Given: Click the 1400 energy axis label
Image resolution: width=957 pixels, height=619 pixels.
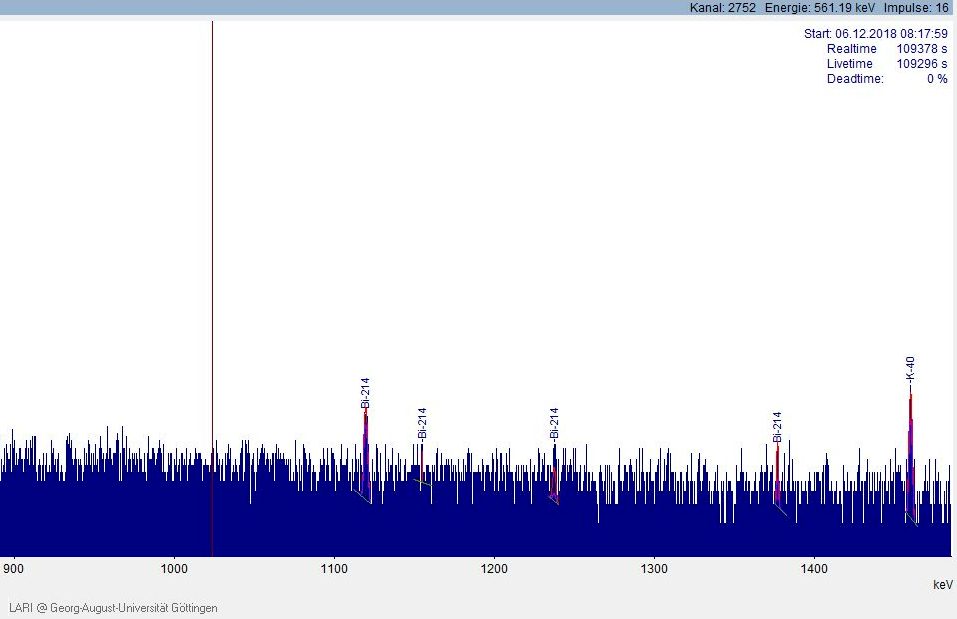Looking at the screenshot, I should click(x=814, y=569).
